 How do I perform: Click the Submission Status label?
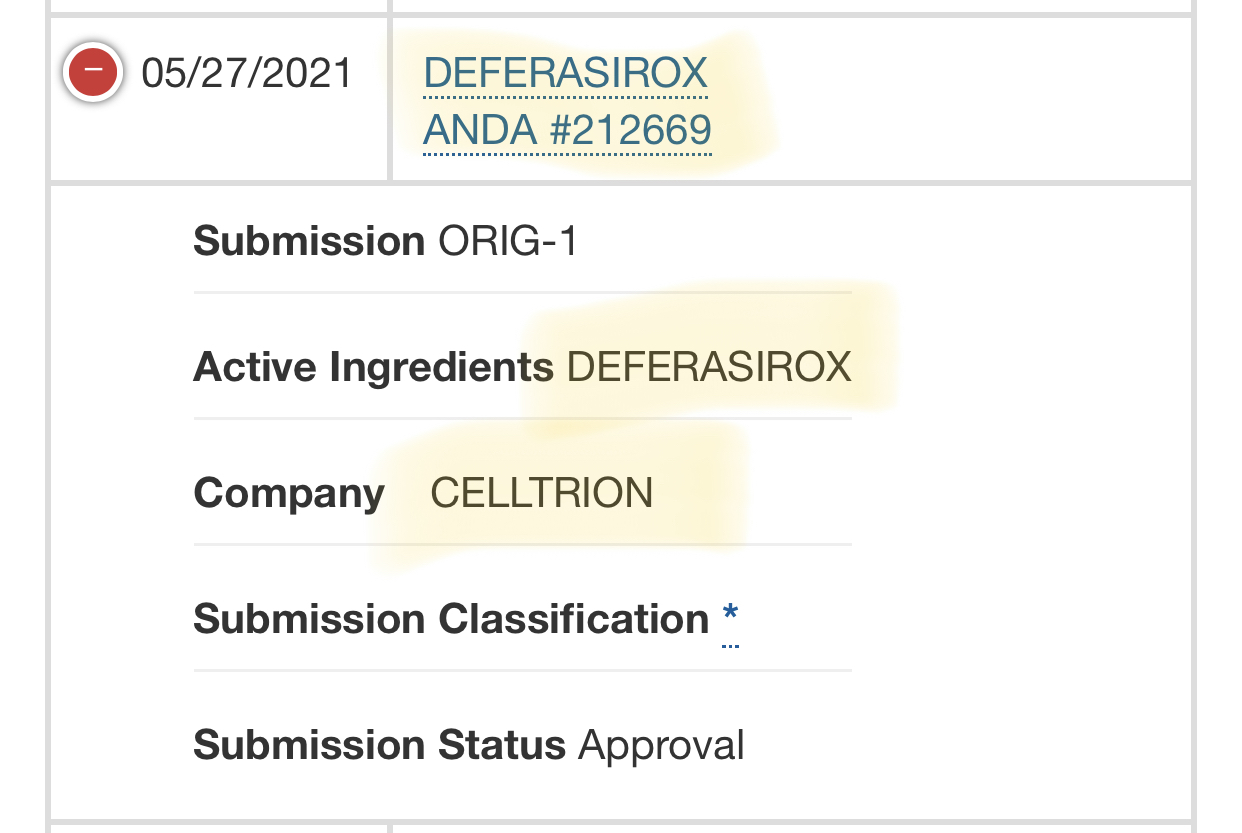click(380, 746)
